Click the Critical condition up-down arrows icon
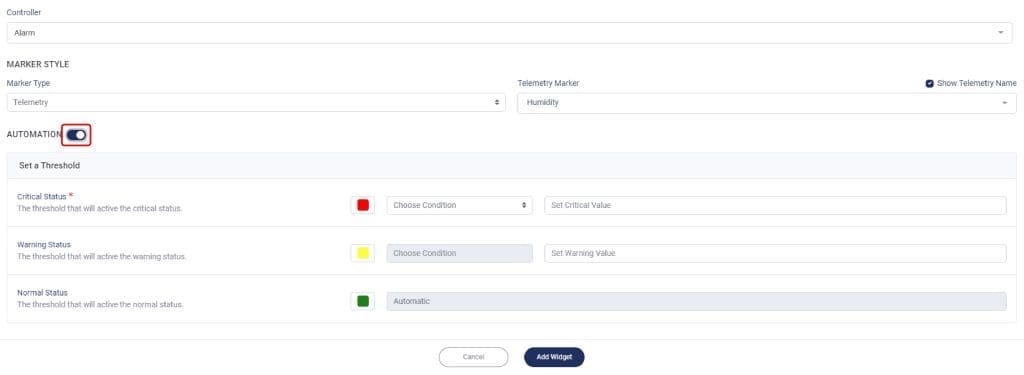This screenshot has height=375, width=1024. click(x=524, y=205)
